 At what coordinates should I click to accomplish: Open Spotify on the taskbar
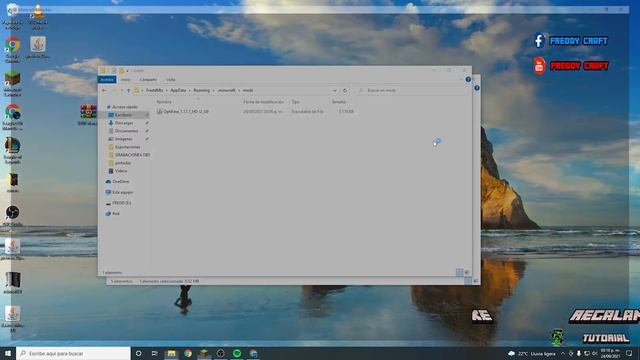pos(237,353)
